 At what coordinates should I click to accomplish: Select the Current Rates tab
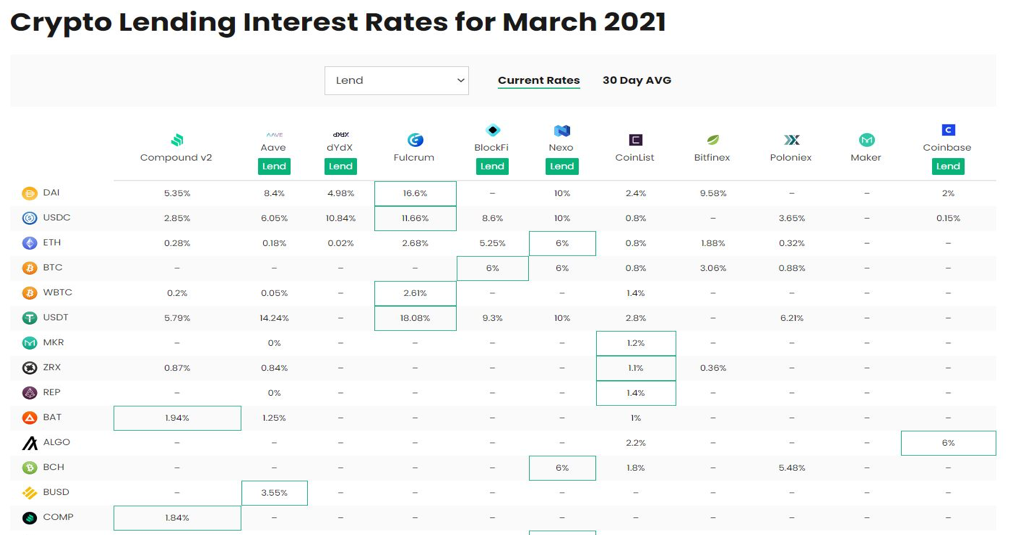click(x=538, y=81)
